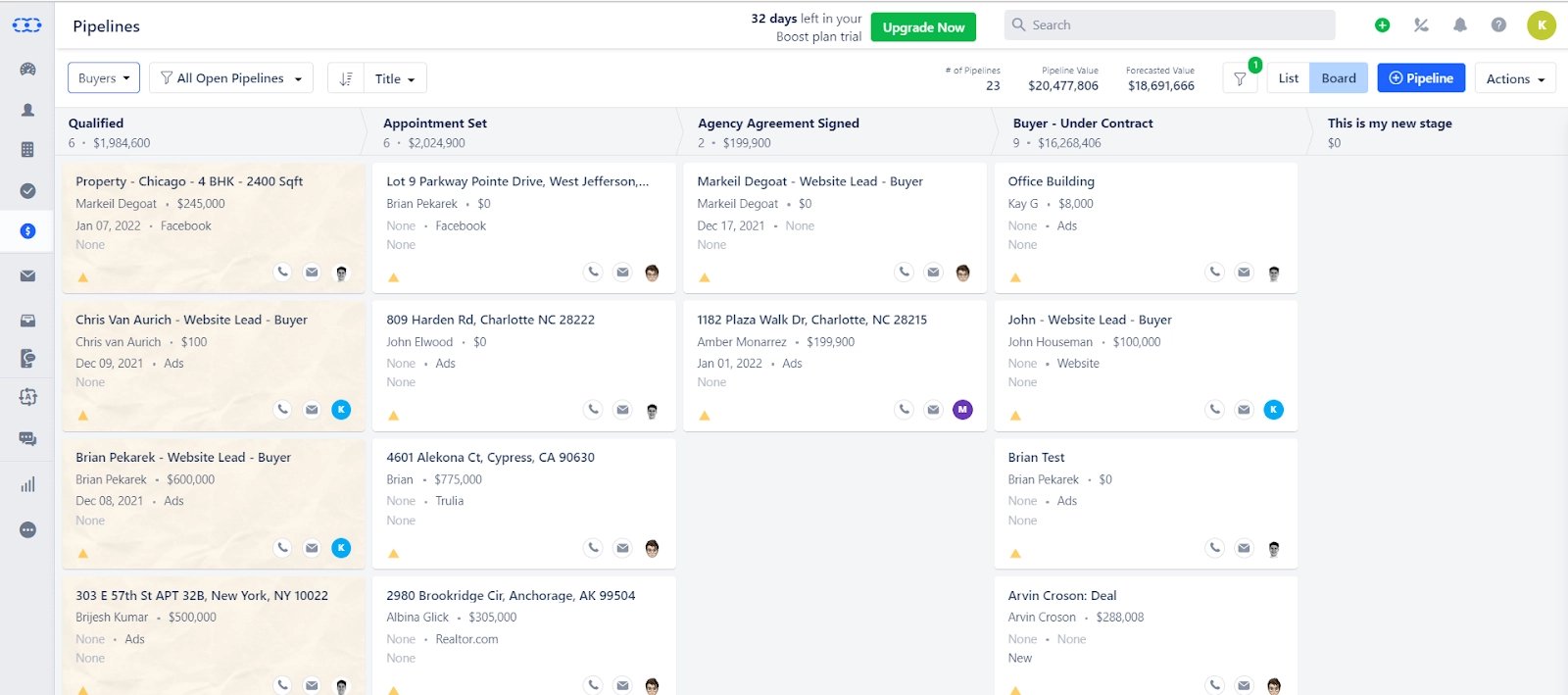Expand the Buyers pipeline dropdown

(x=104, y=78)
